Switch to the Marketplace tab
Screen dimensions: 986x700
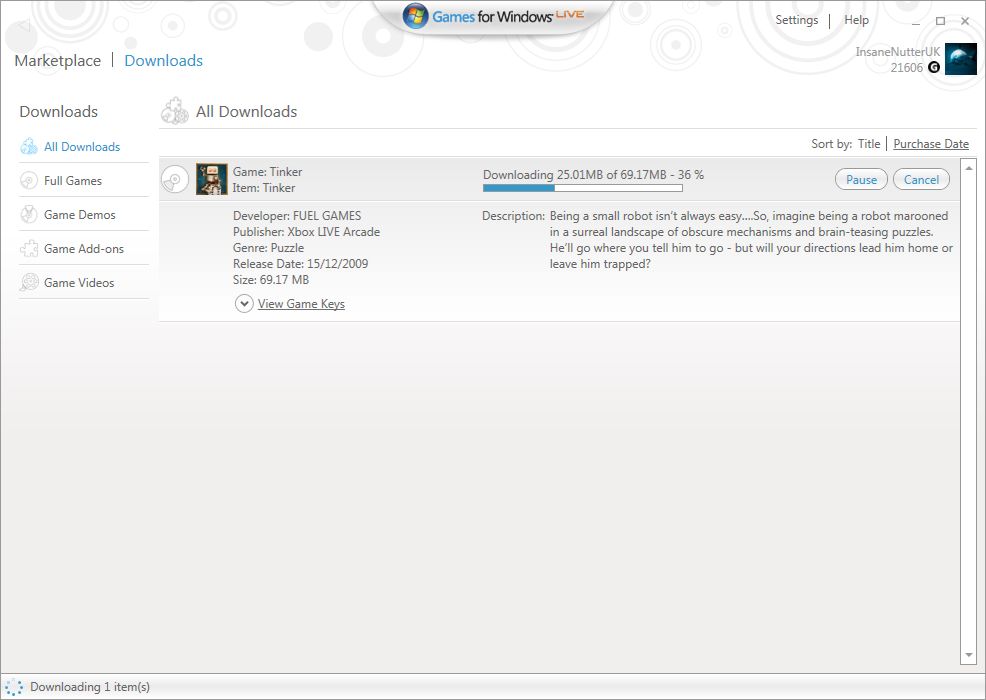(x=58, y=60)
